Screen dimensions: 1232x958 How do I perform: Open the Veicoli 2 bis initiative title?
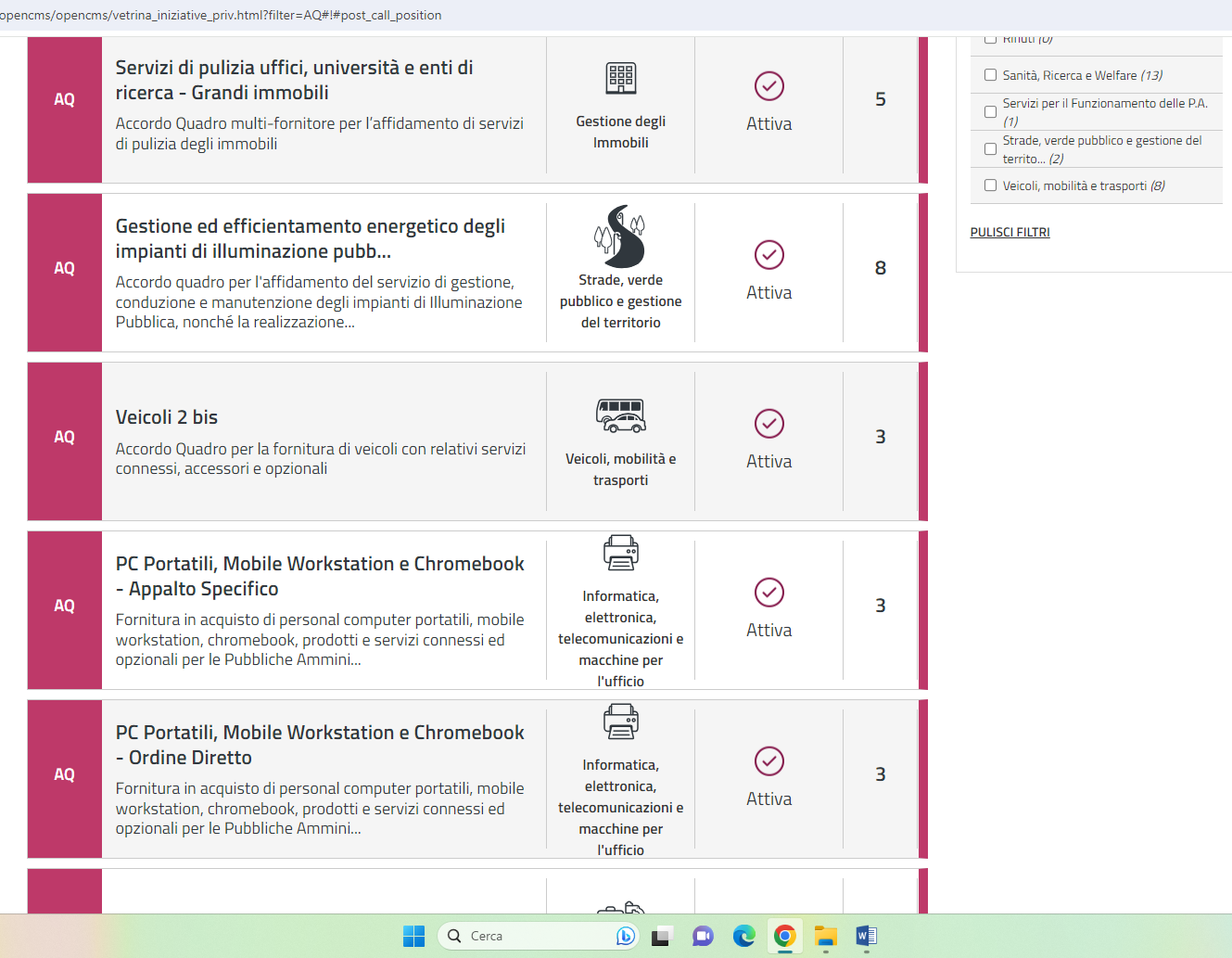[167, 417]
